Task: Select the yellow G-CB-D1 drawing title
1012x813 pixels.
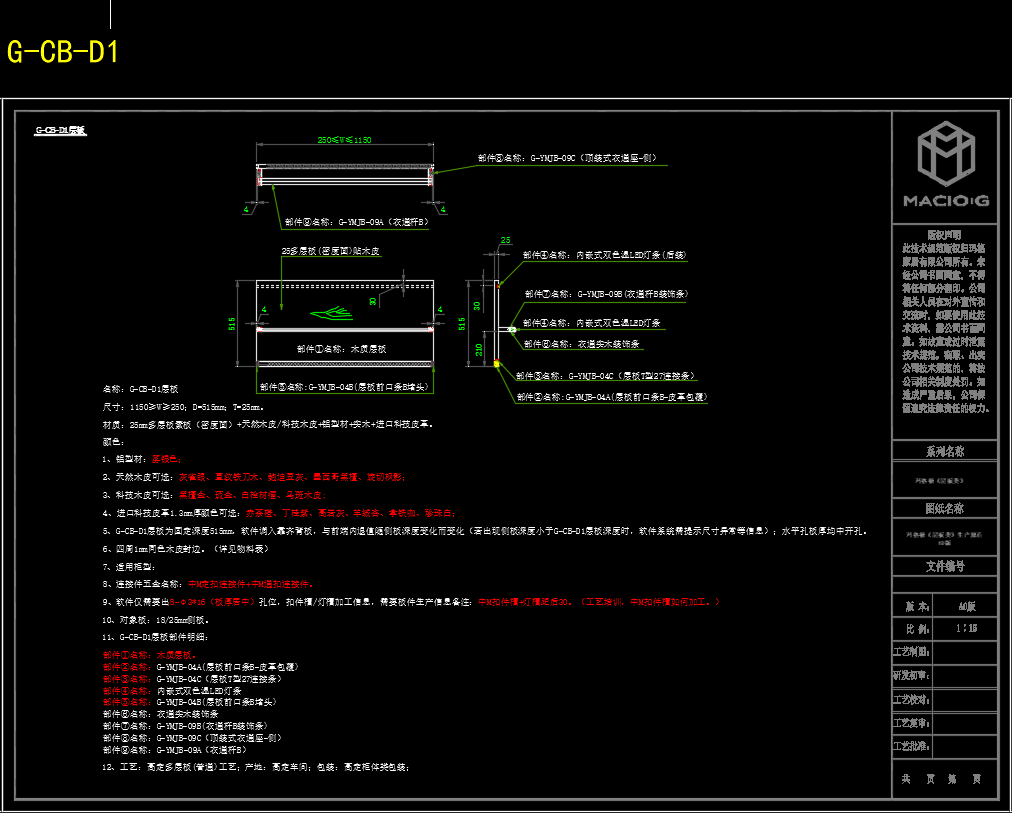Action: [x=63, y=52]
